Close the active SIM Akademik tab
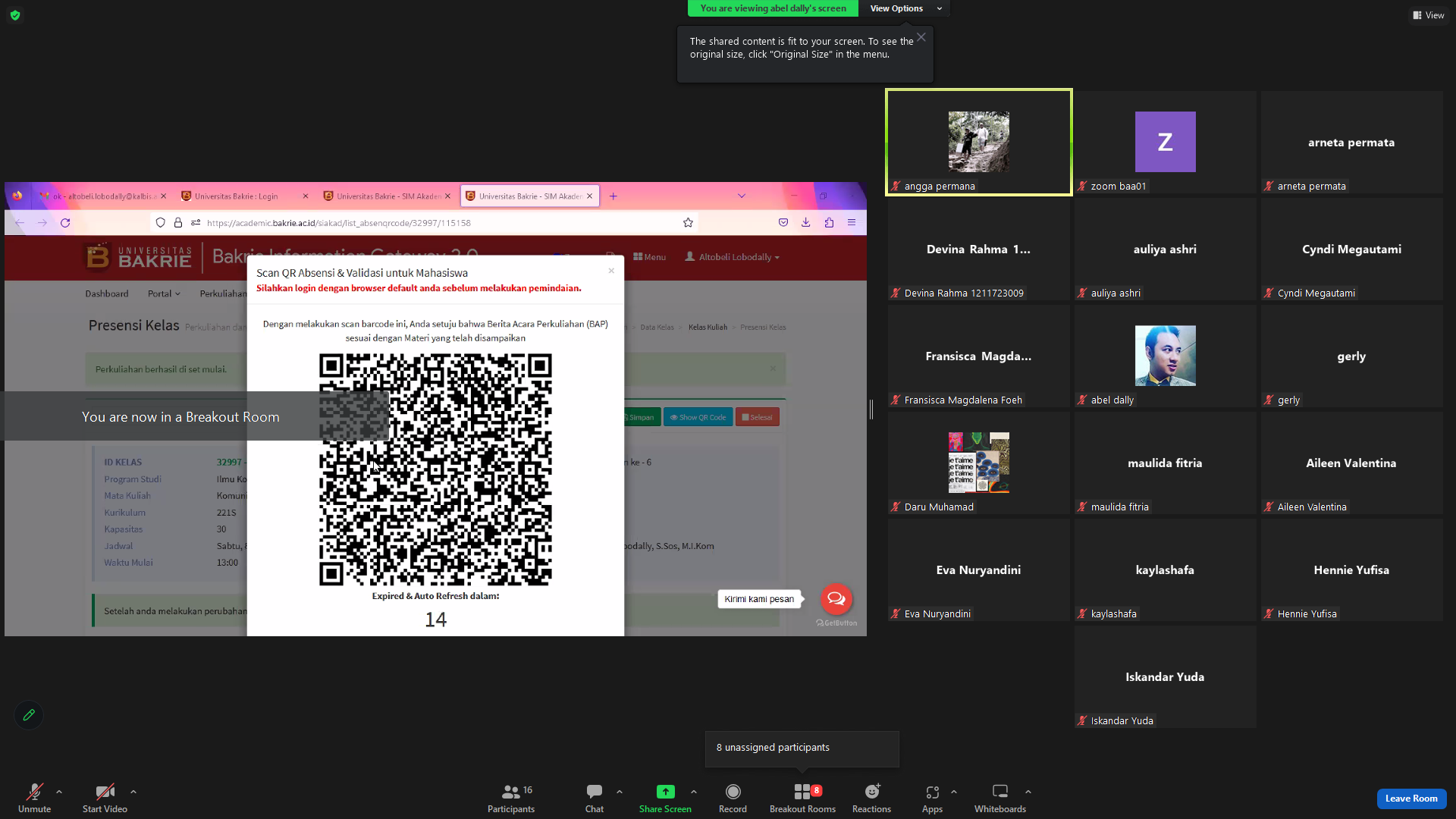Screen dimensions: 1456x819 589,196
